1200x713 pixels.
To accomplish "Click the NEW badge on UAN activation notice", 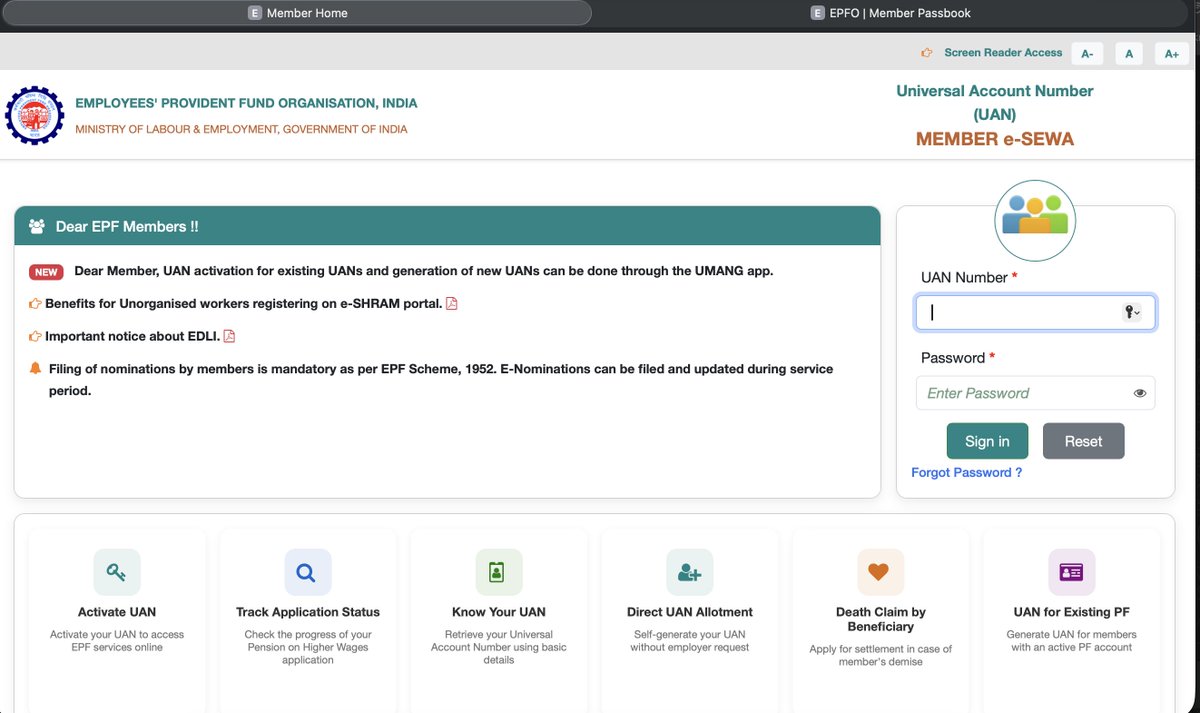I will click(x=46, y=272).
